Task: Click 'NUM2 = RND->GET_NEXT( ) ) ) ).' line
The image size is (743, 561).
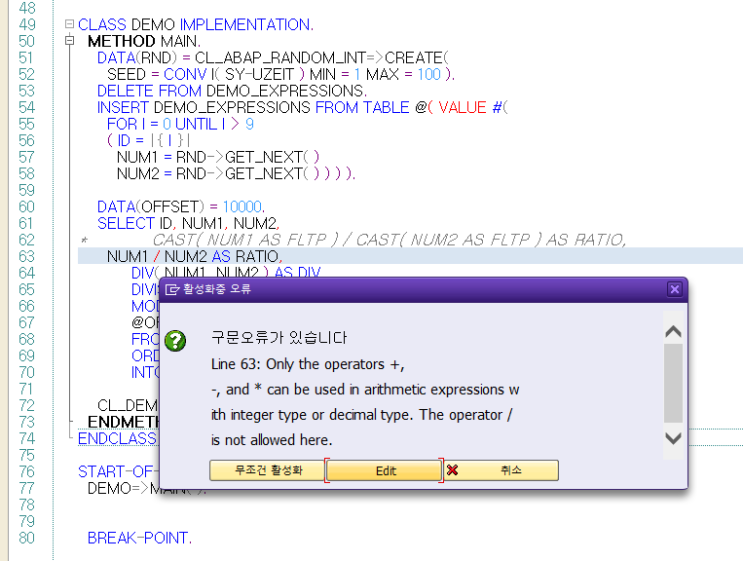Action: (236, 173)
